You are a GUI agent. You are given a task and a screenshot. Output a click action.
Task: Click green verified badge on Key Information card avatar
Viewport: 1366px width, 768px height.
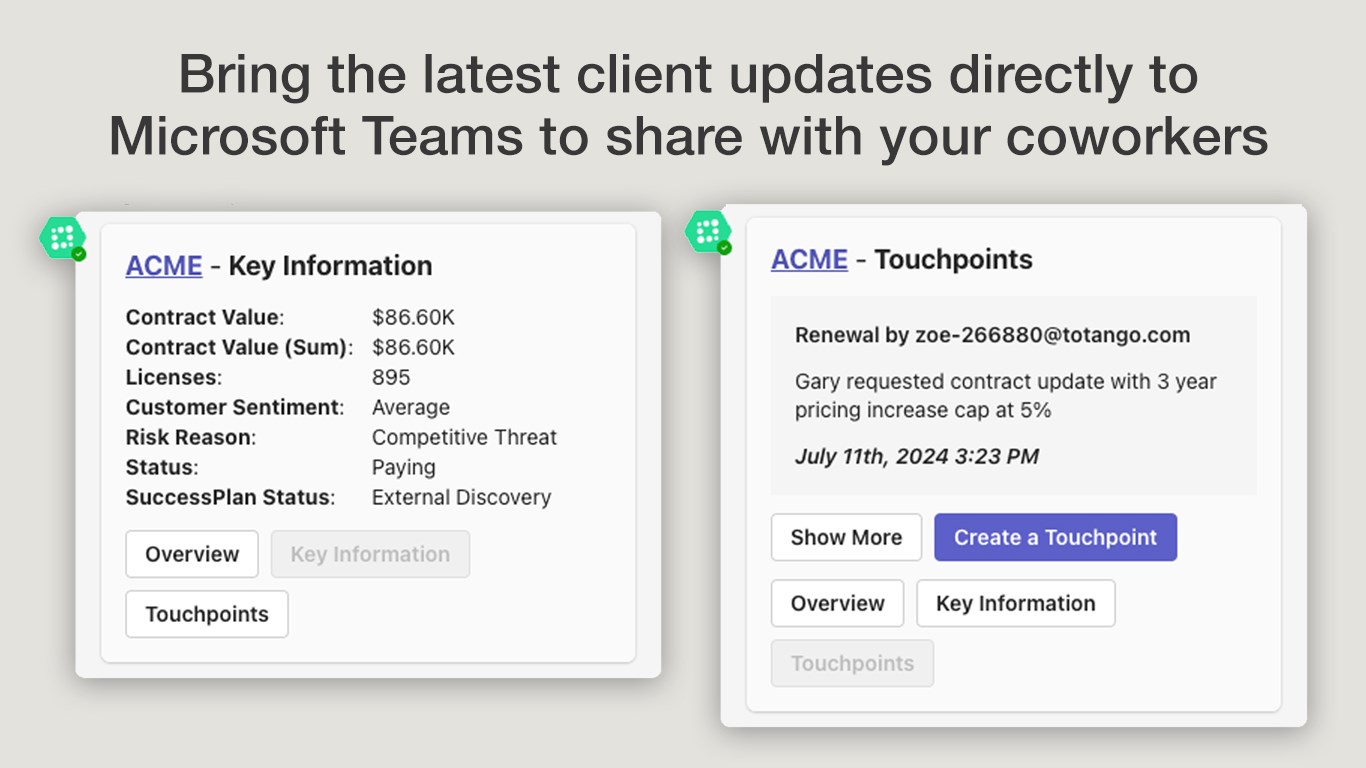[79, 254]
